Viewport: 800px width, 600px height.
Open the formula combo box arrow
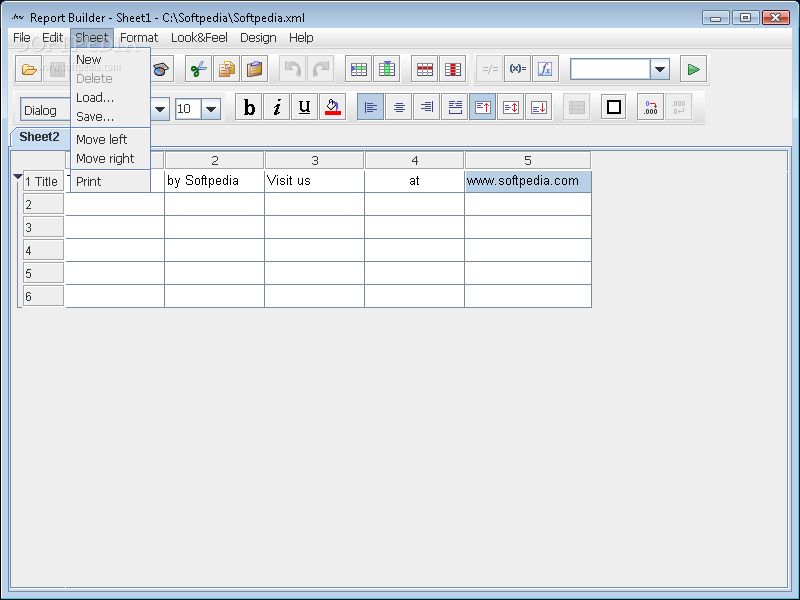[x=660, y=69]
